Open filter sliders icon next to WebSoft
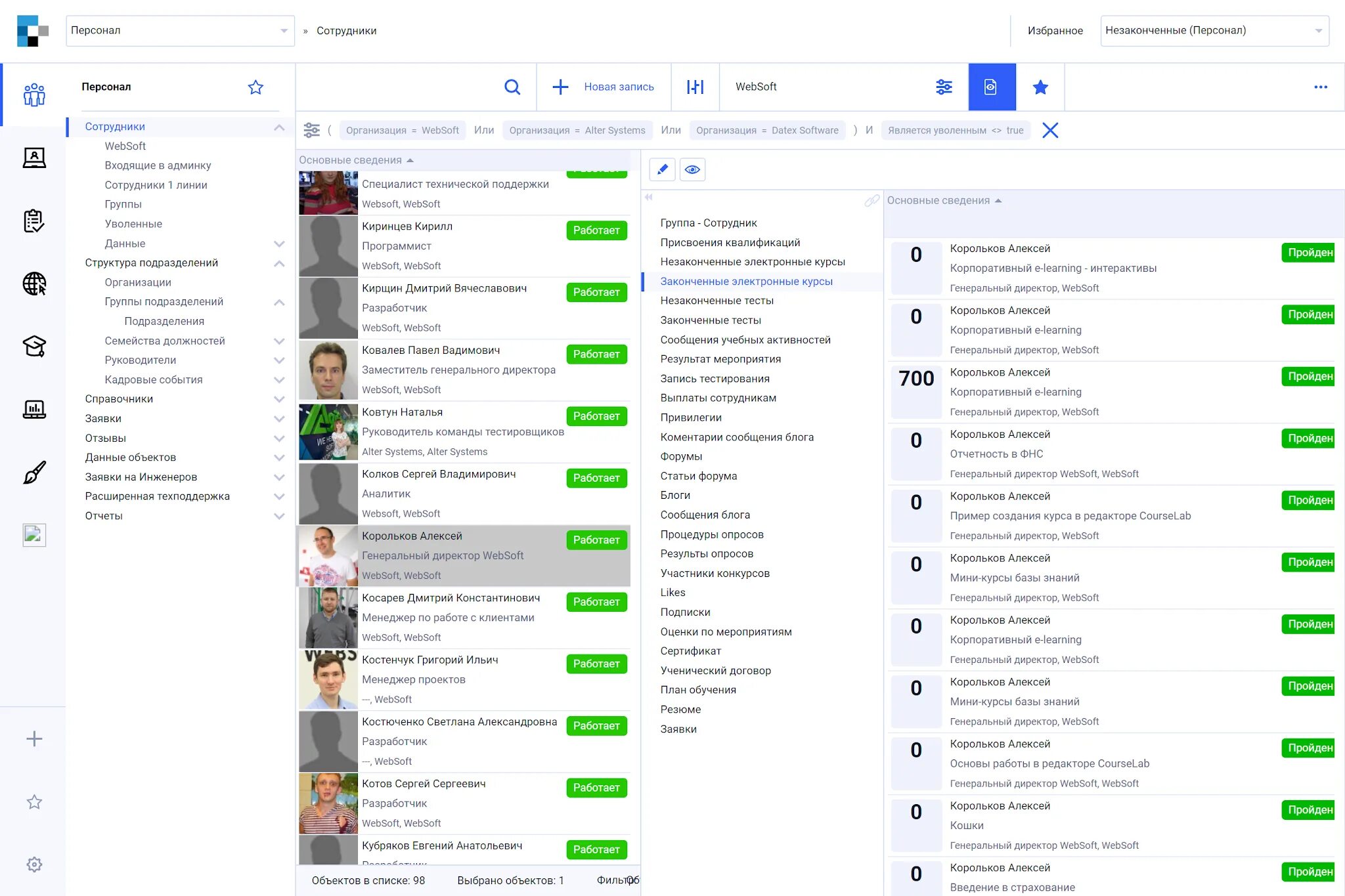Screen dimensions: 1345x896 (x=944, y=87)
